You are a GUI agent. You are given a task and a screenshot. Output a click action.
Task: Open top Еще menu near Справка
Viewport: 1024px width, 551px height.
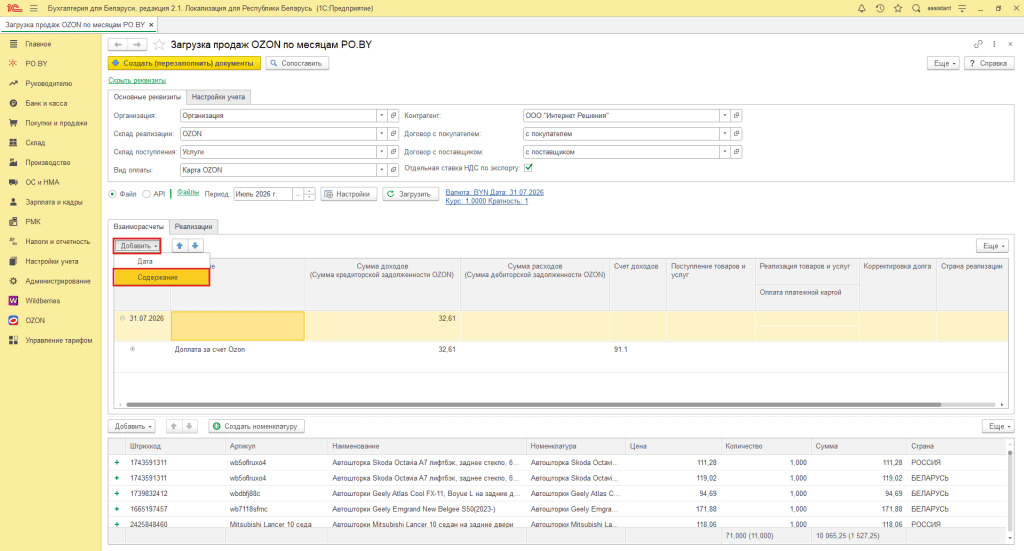click(944, 63)
